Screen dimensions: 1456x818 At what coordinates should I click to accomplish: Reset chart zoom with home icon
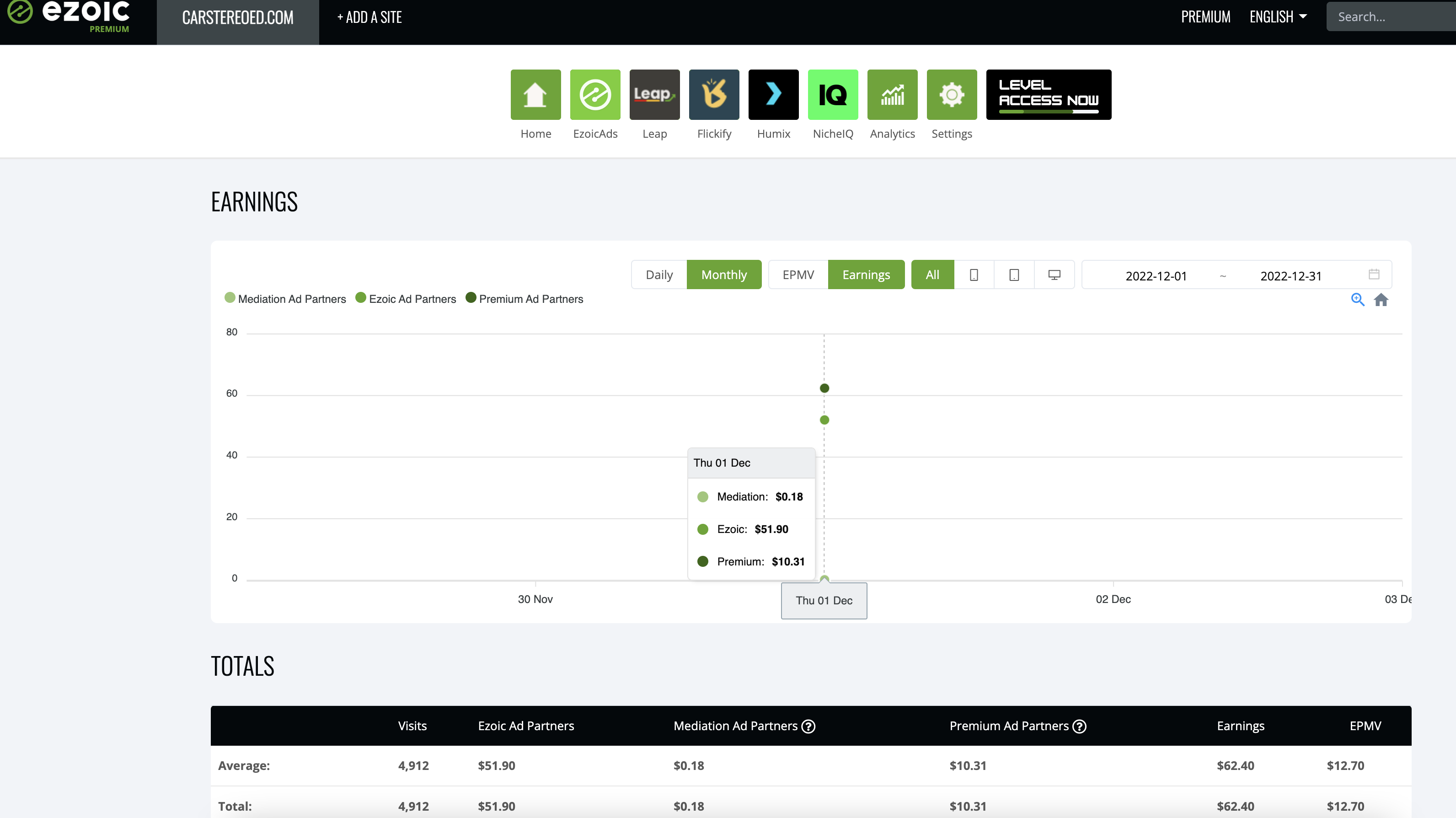[x=1381, y=300]
